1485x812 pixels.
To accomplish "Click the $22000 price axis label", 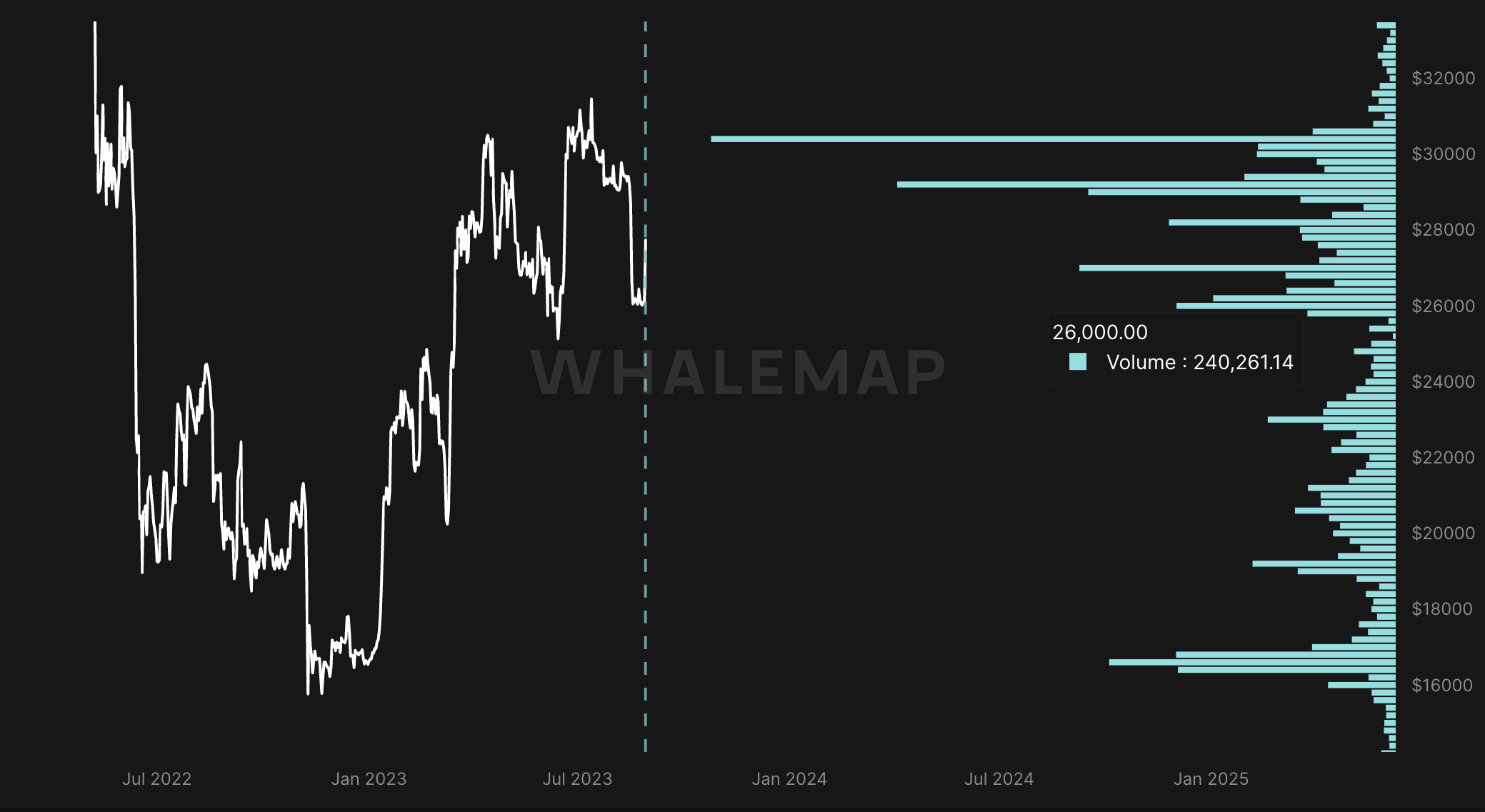I will pyautogui.click(x=1443, y=458).
